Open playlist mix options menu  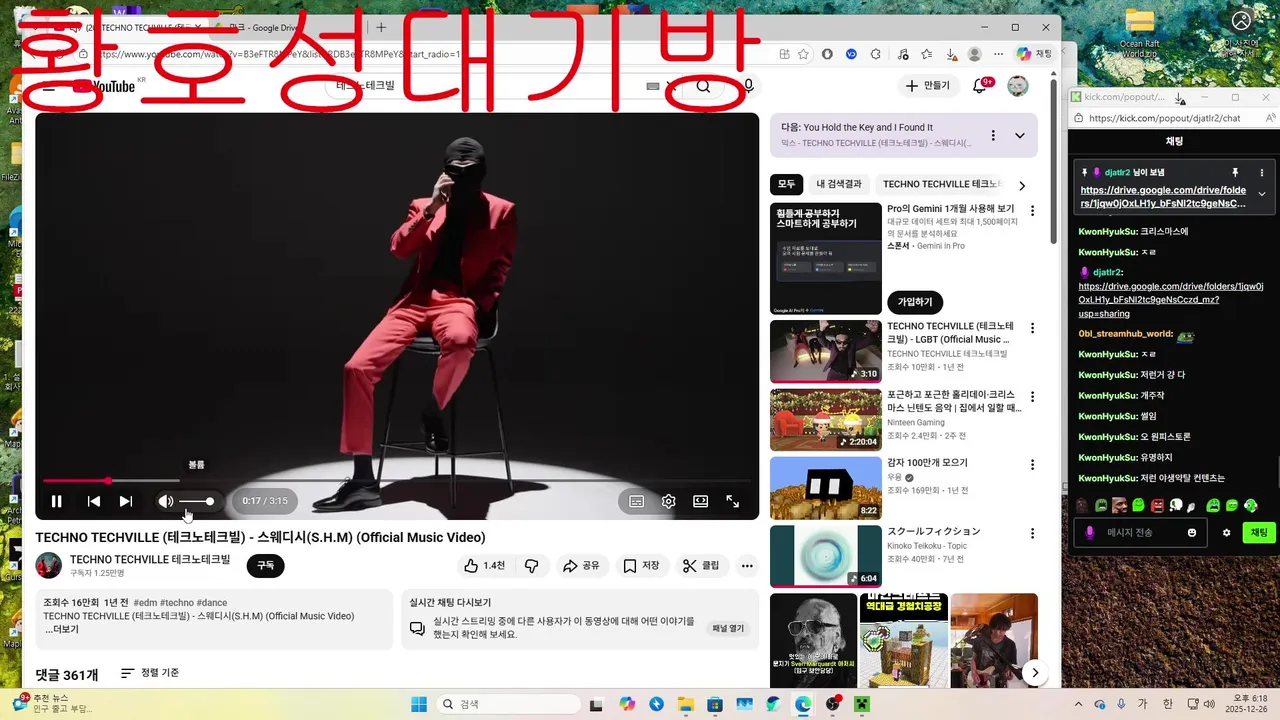[x=993, y=135]
